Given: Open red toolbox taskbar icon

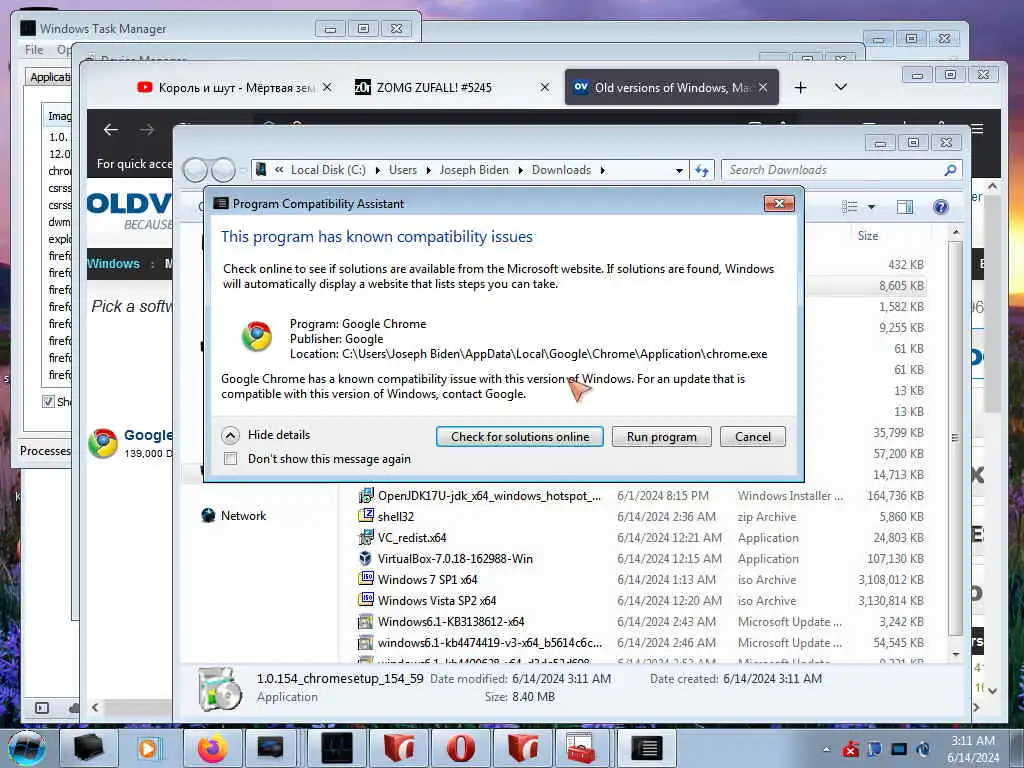Looking at the screenshot, I should (581, 748).
